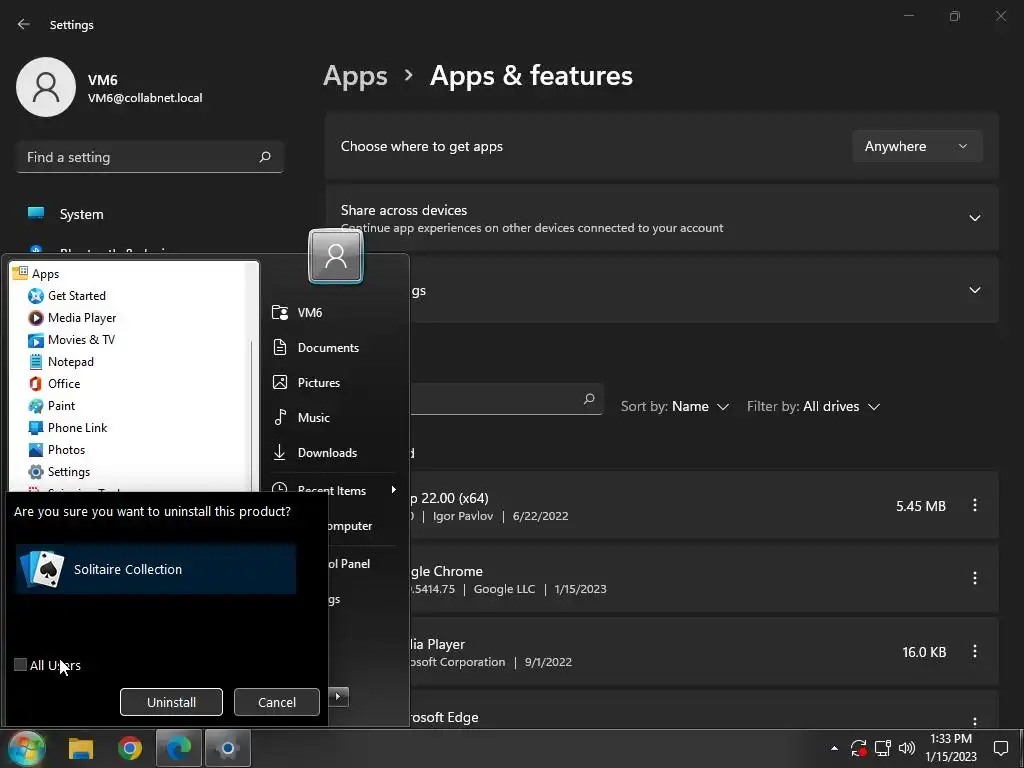Open more options for the Edge entry
1024x768 pixels.
pyautogui.click(x=974, y=722)
